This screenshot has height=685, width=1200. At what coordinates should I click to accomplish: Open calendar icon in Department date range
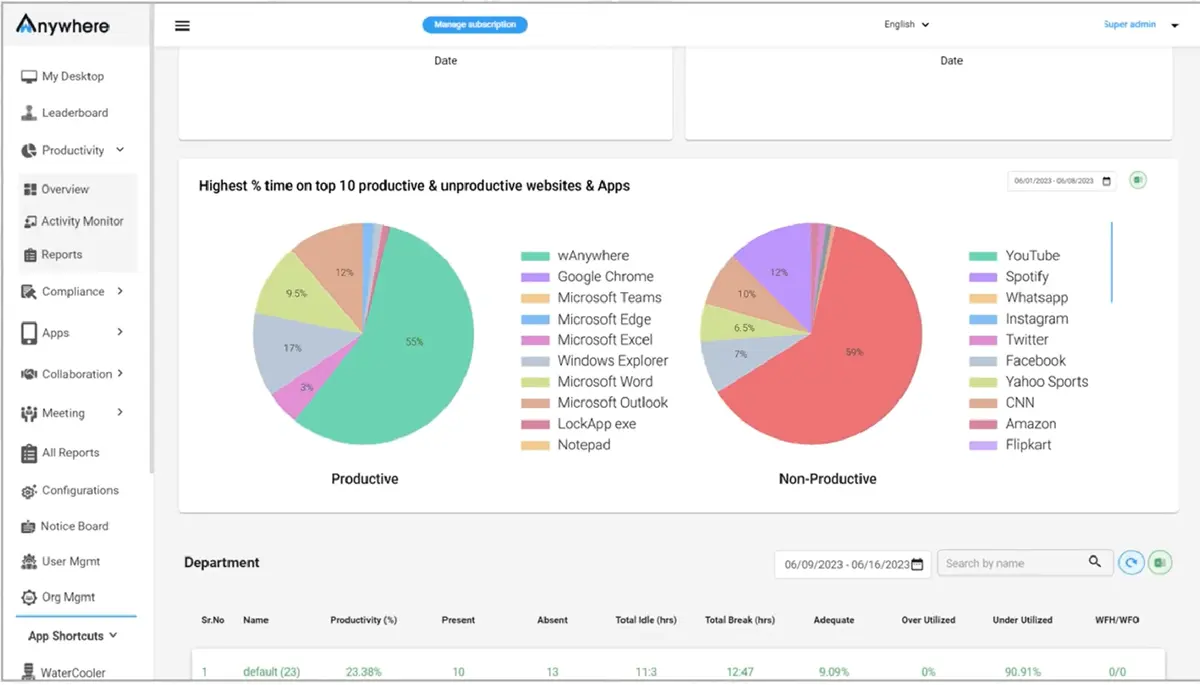917,564
